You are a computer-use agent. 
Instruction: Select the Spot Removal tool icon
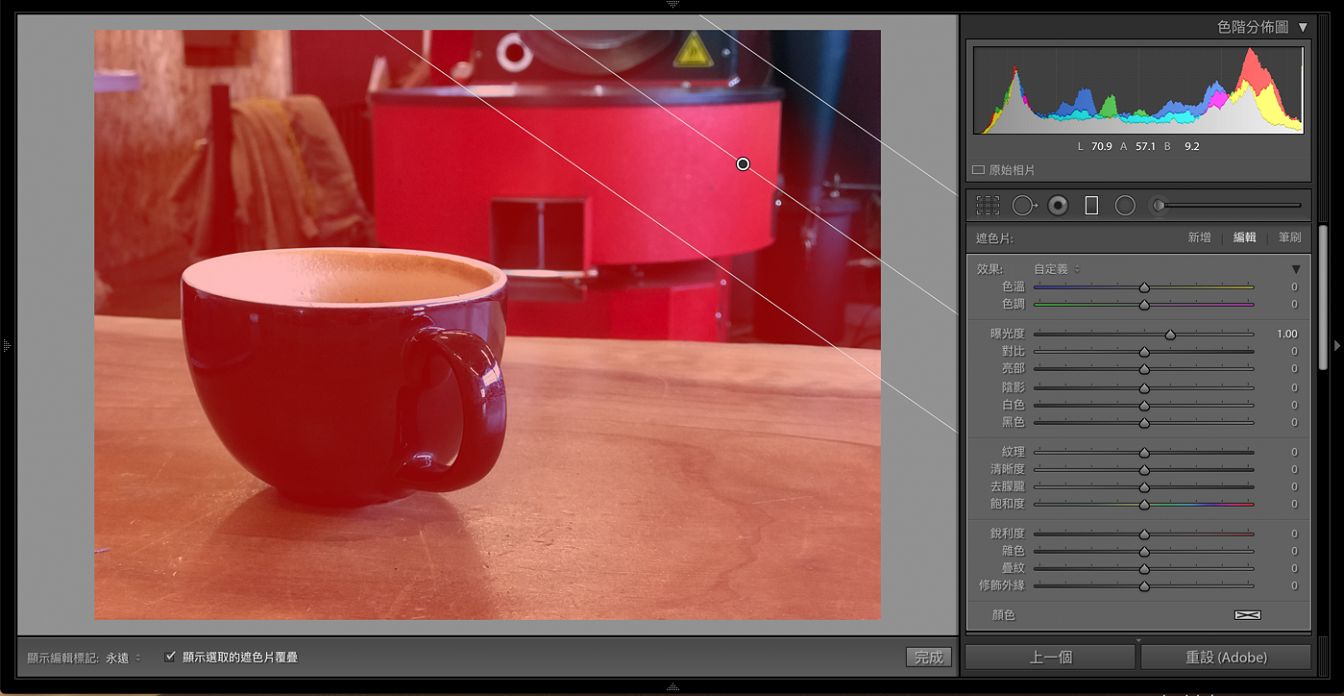click(x=1024, y=205)
